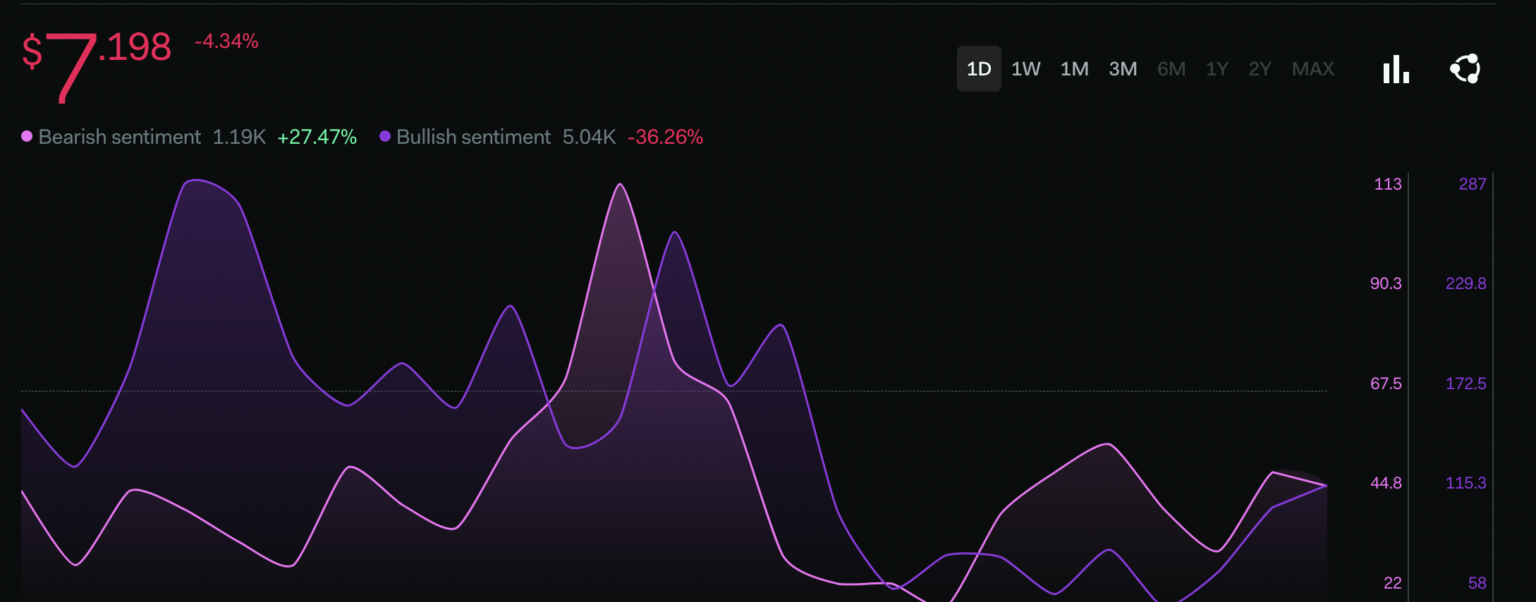
Task: Show the MAX time range
Action: tap(1312, 69)
